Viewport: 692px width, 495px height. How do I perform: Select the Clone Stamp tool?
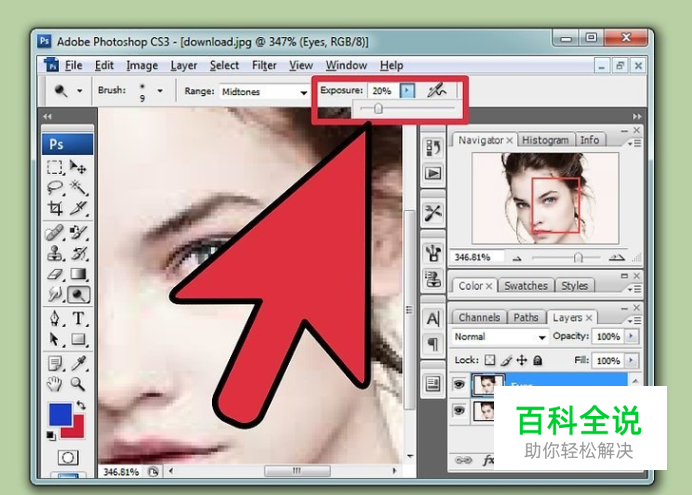pos(55,253)
